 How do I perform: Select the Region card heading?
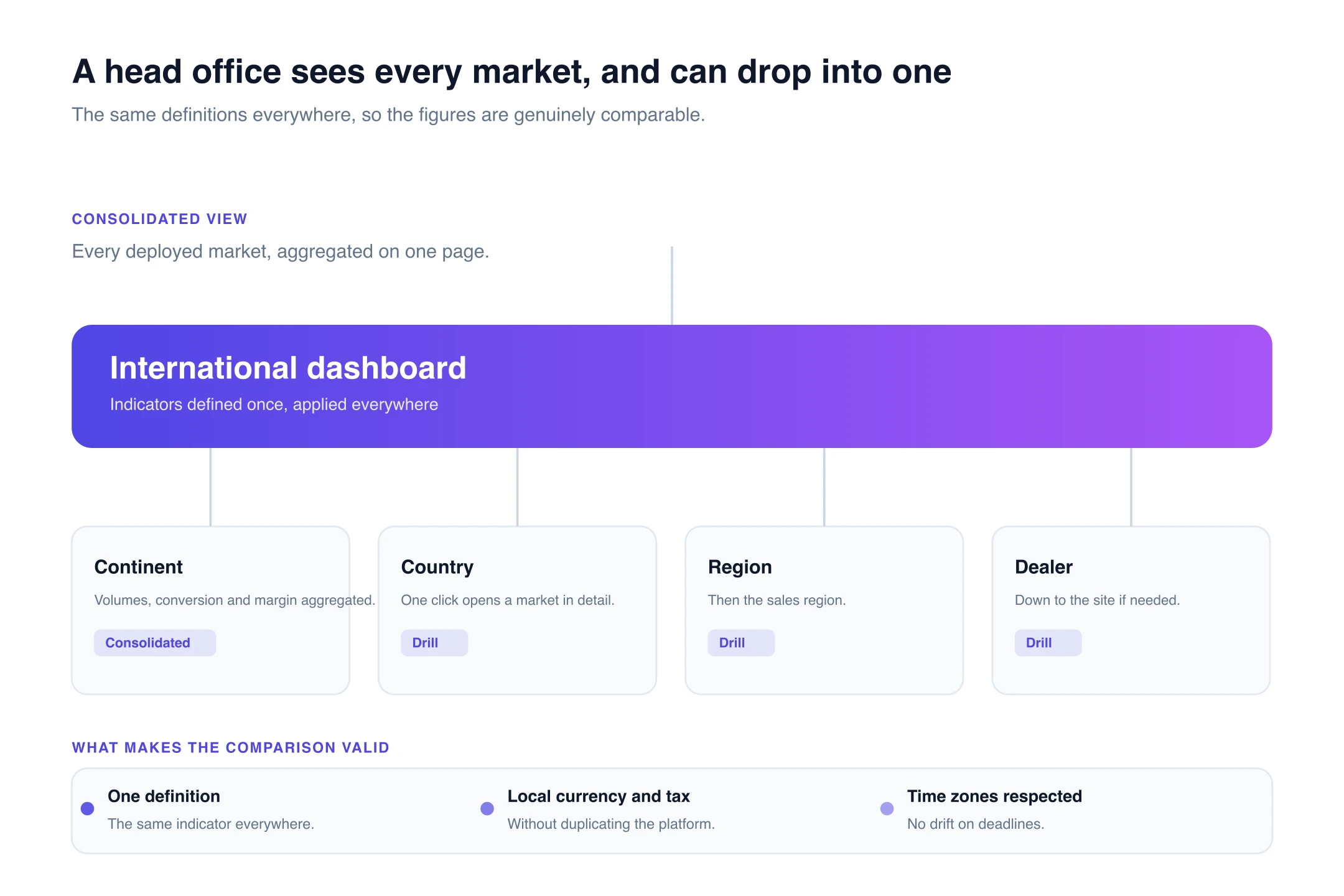pos(740,567)
